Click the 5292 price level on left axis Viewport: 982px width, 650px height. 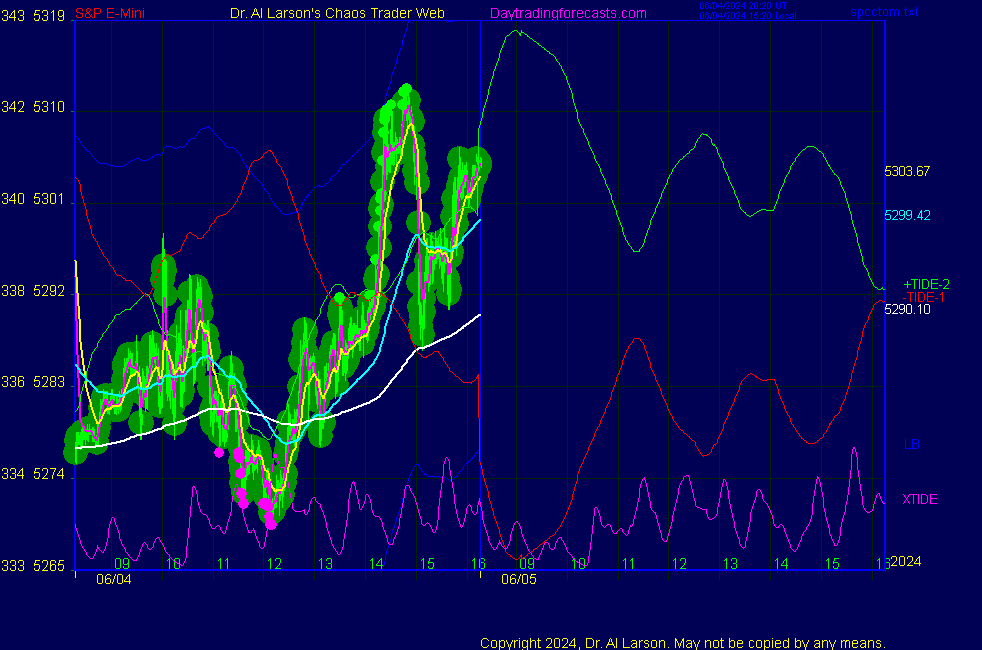click(47, 291)
